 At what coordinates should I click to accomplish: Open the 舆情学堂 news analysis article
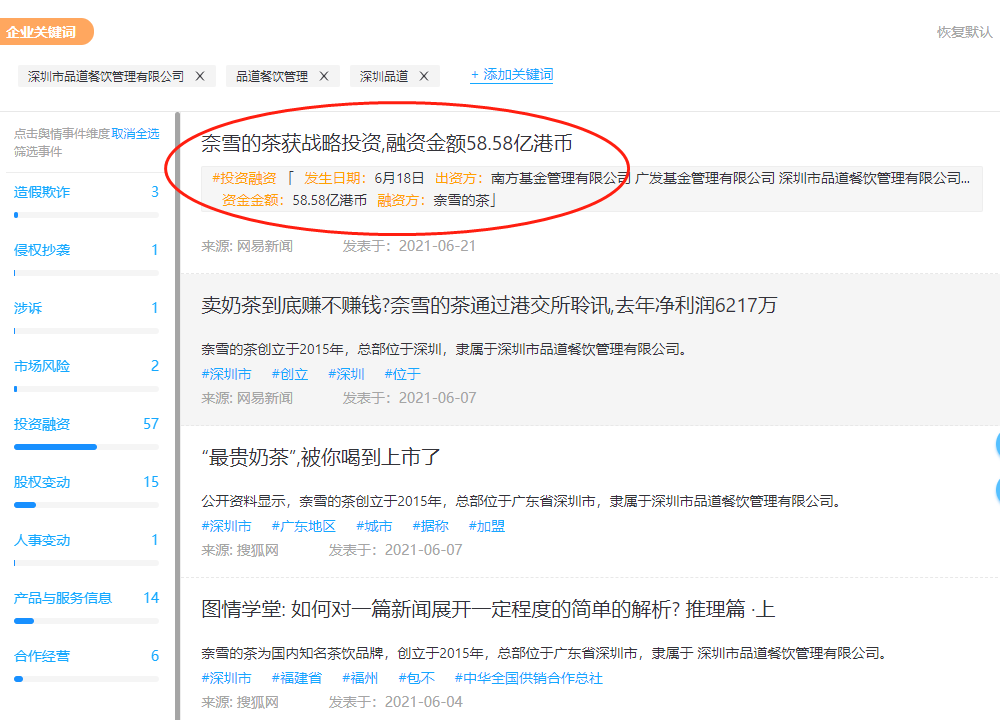pos(489,609)
